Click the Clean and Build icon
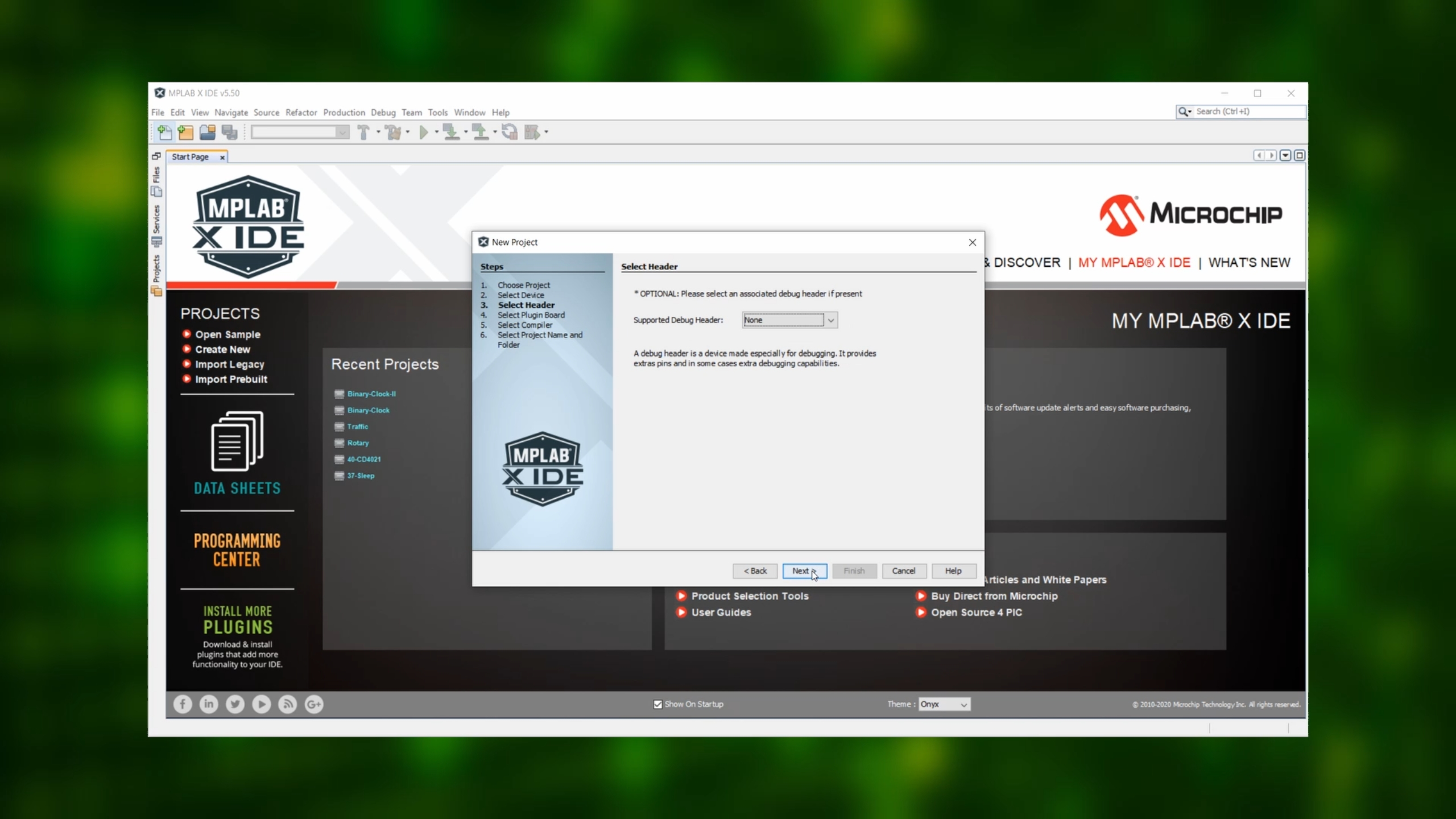 [x=392, y=133]
